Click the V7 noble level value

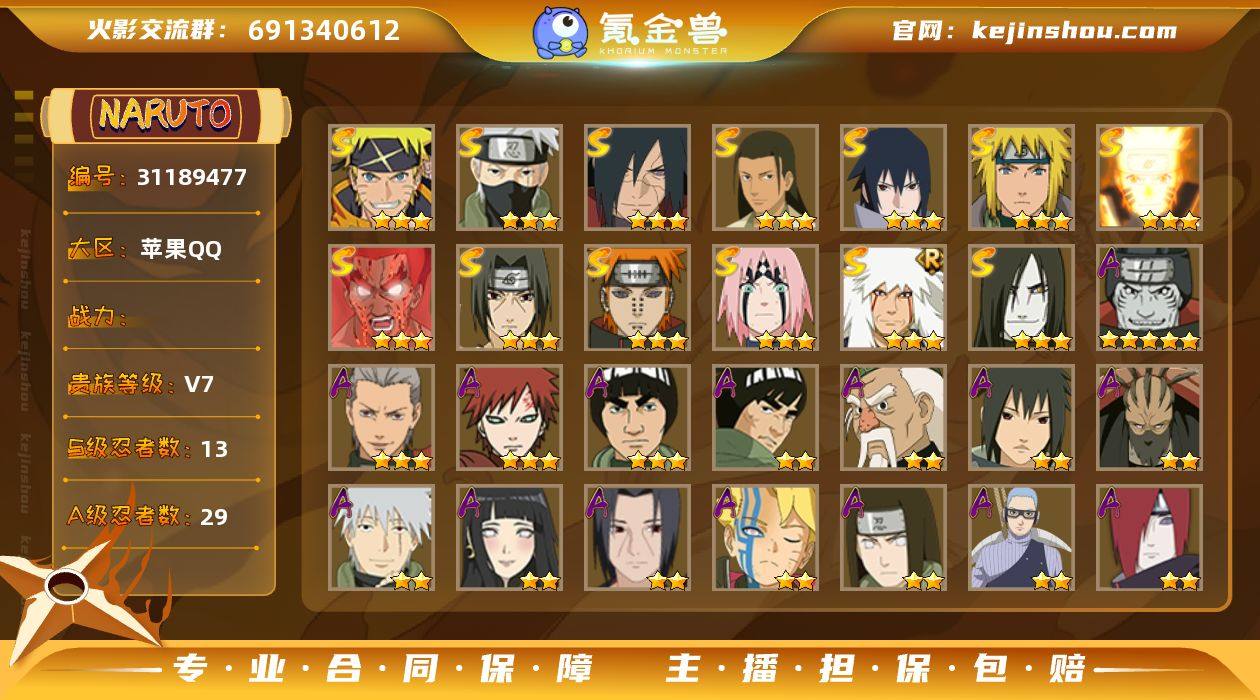click(x=199, y=384)
